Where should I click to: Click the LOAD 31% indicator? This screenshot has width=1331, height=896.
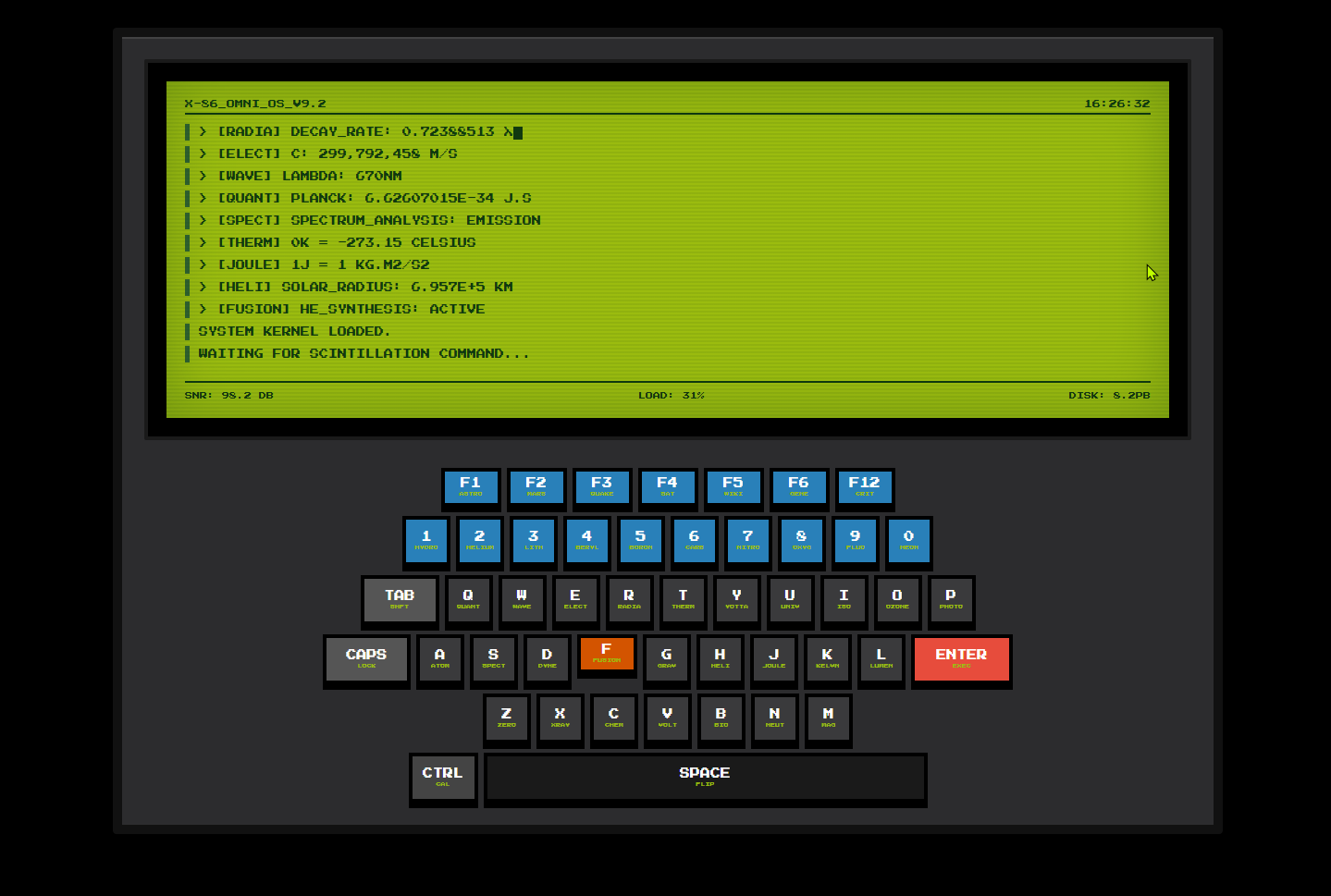(669, 395)
